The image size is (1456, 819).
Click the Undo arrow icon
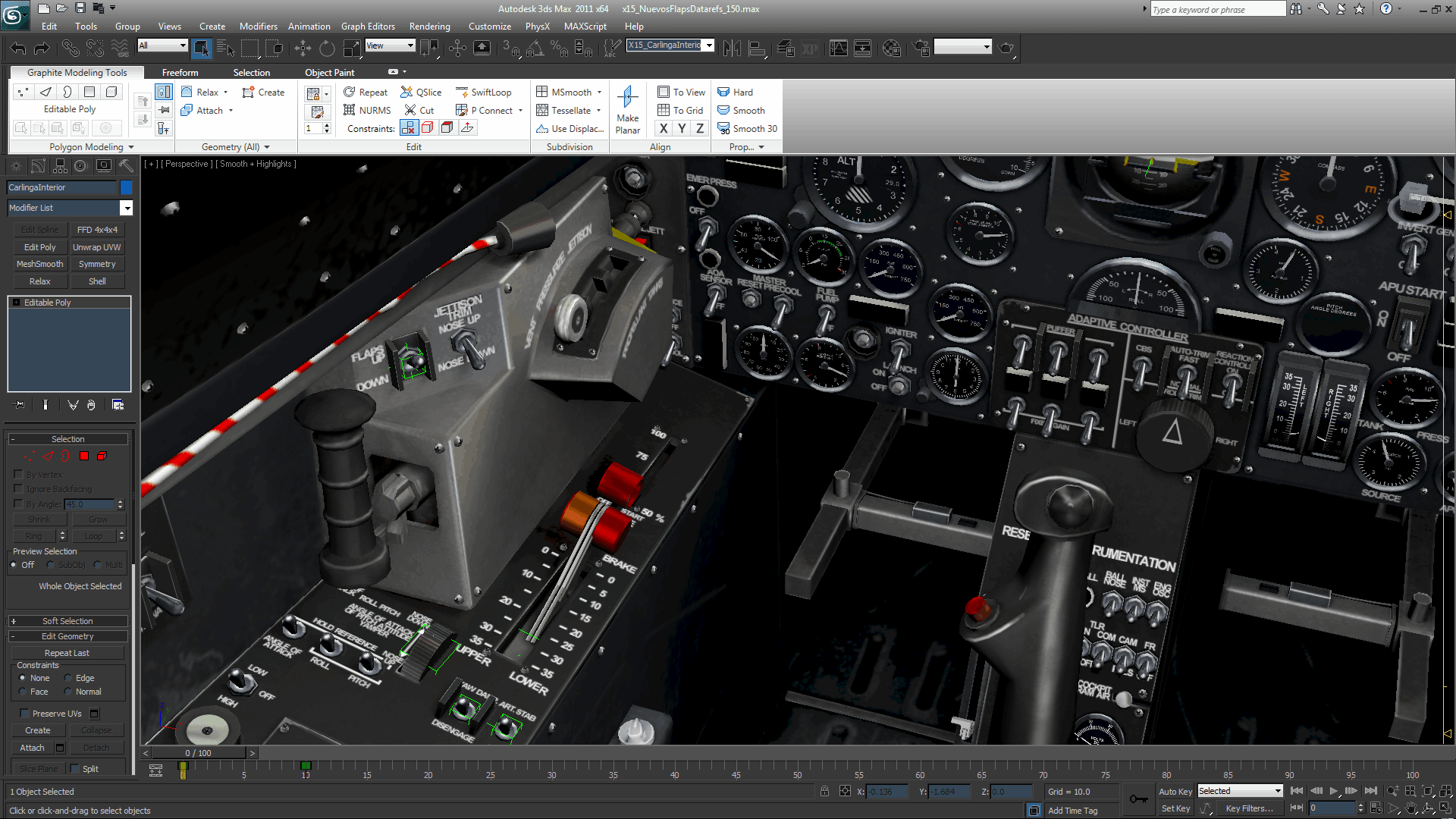click(x=17, y=49)
